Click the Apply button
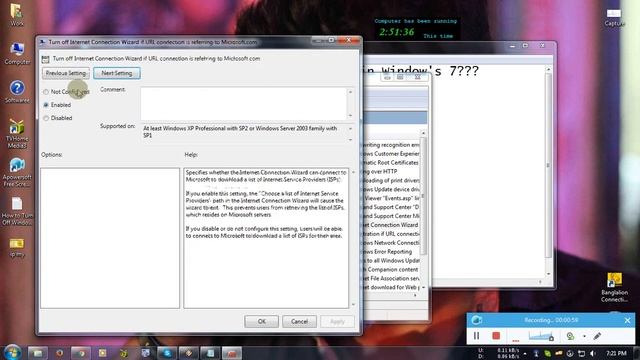 [337, 322]
